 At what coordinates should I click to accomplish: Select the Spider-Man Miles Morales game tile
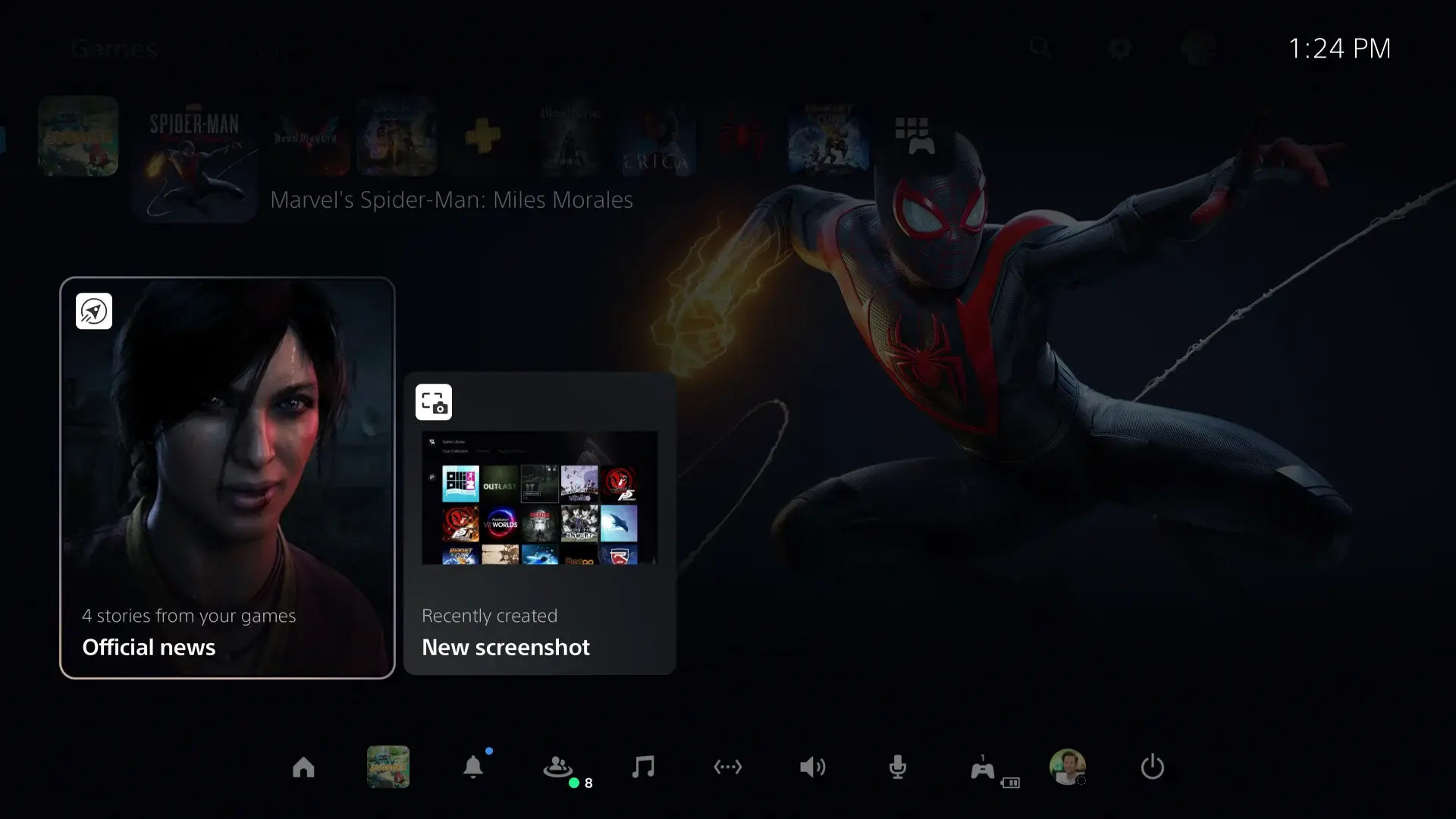point(194,161)
